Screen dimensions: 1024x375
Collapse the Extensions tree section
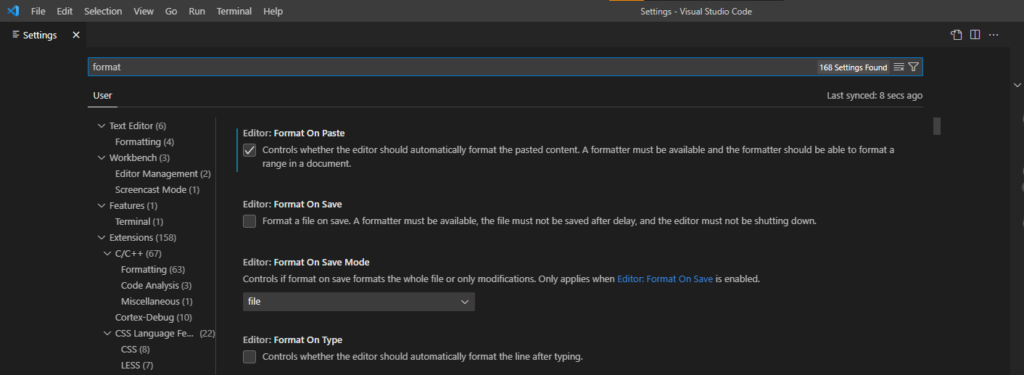(x=101, y=238)
